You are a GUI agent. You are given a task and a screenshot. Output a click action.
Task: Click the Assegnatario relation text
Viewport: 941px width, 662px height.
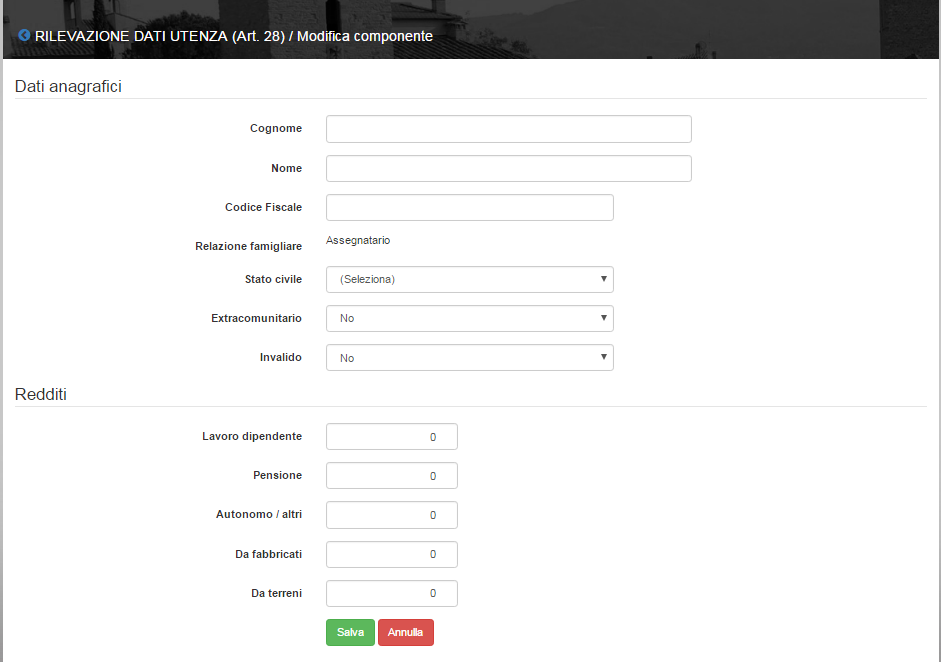coord(358,240)
